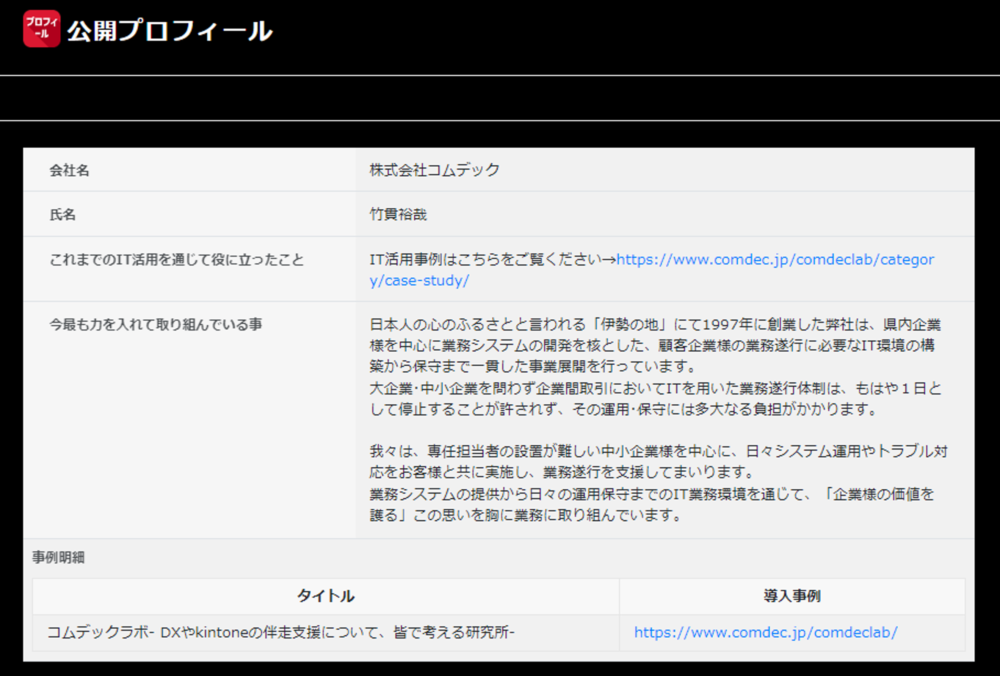The image size is (1000, 676).
Task: Click the red プロフィール app icon
Action: coord(41,29)
